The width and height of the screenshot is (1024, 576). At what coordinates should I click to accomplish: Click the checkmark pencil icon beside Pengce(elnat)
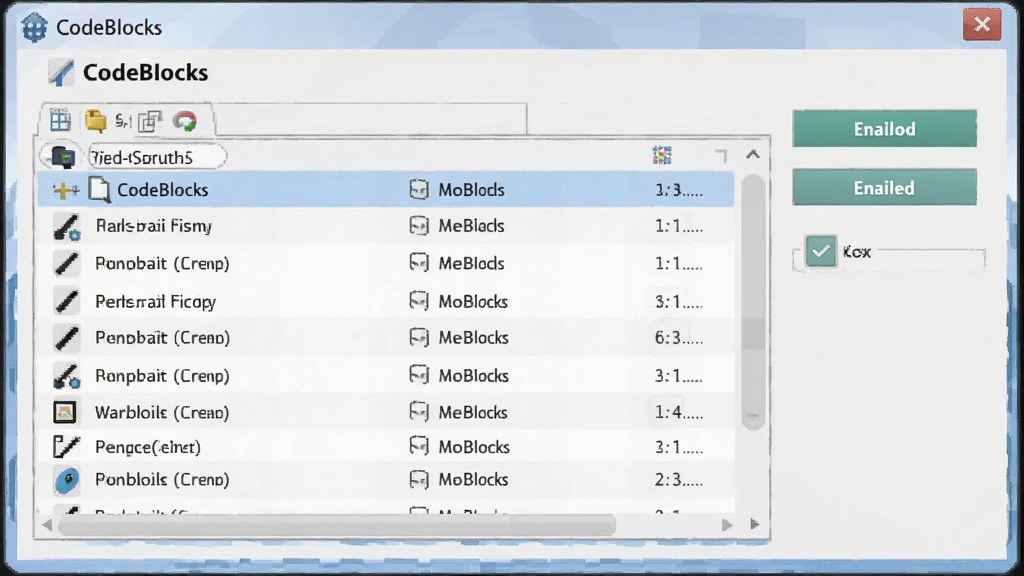click(x=66, y=447)
